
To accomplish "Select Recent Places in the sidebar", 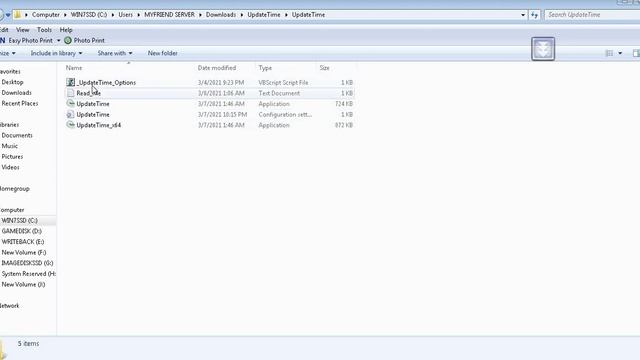I will 20,103.
